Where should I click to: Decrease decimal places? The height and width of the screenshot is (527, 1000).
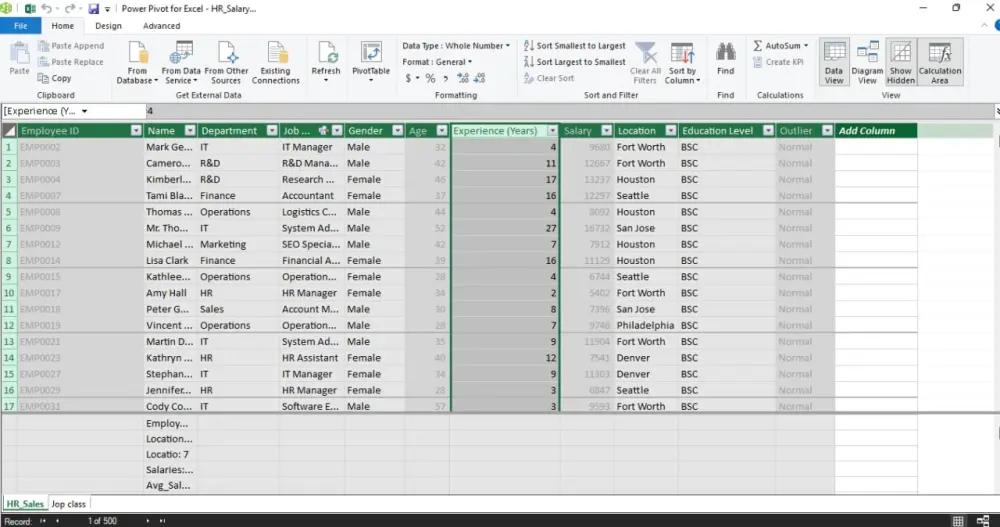coord(480,78)
